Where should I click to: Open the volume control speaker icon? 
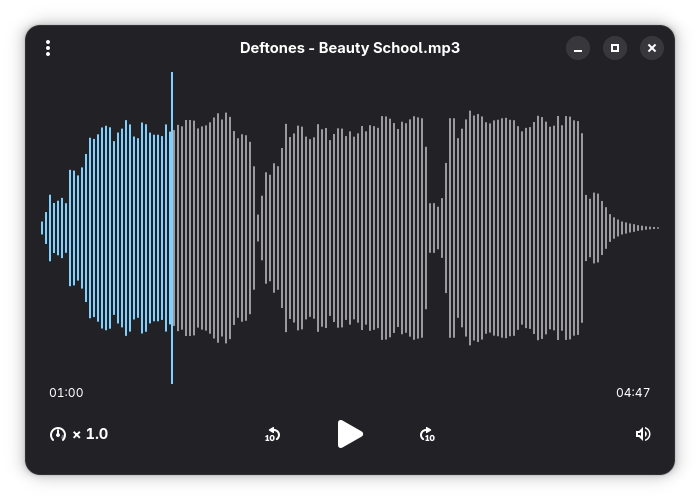[x=643, y=434]
